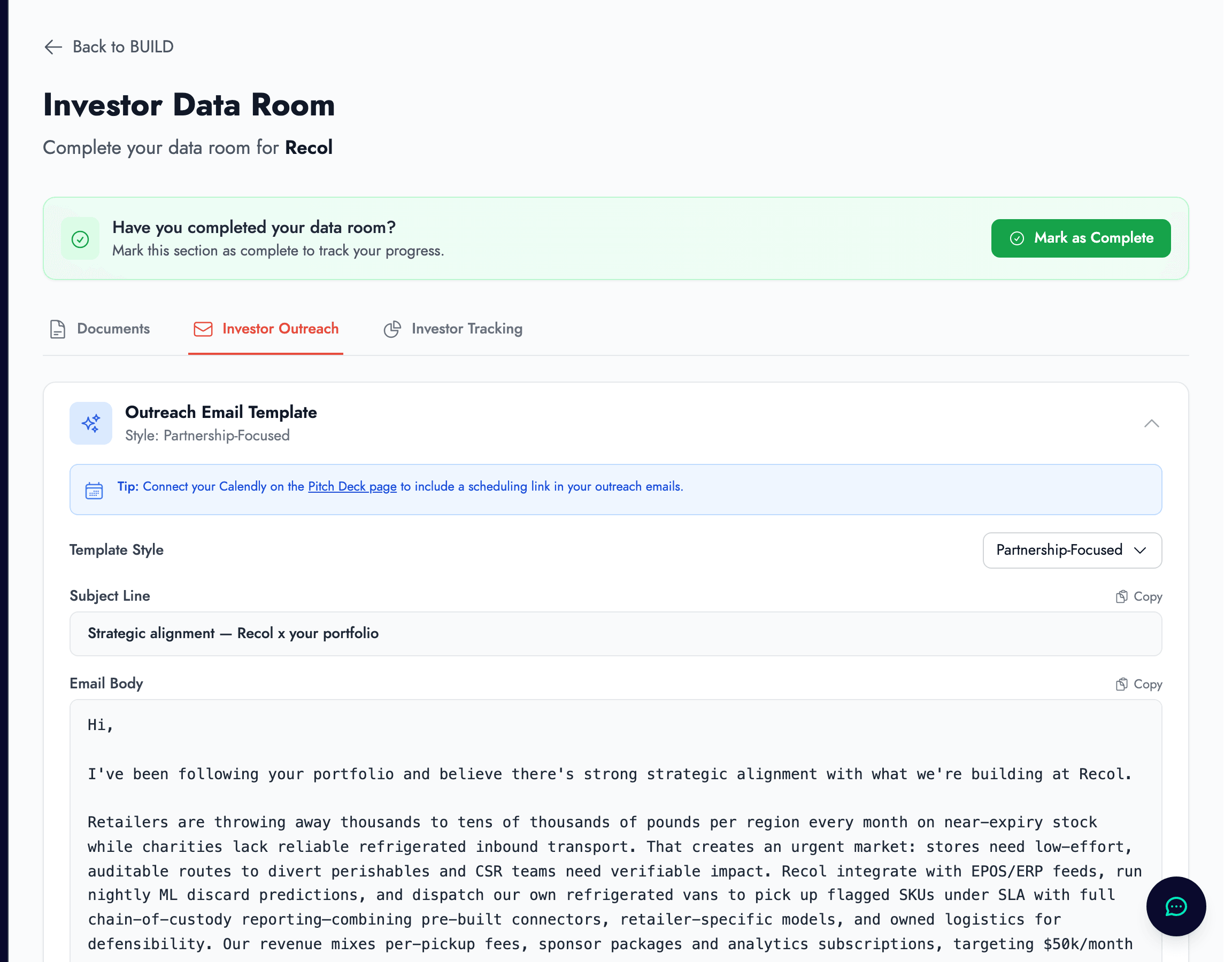
Task: Click the green checkmark icon in completion banner
Action: click(x=81, y=239)
